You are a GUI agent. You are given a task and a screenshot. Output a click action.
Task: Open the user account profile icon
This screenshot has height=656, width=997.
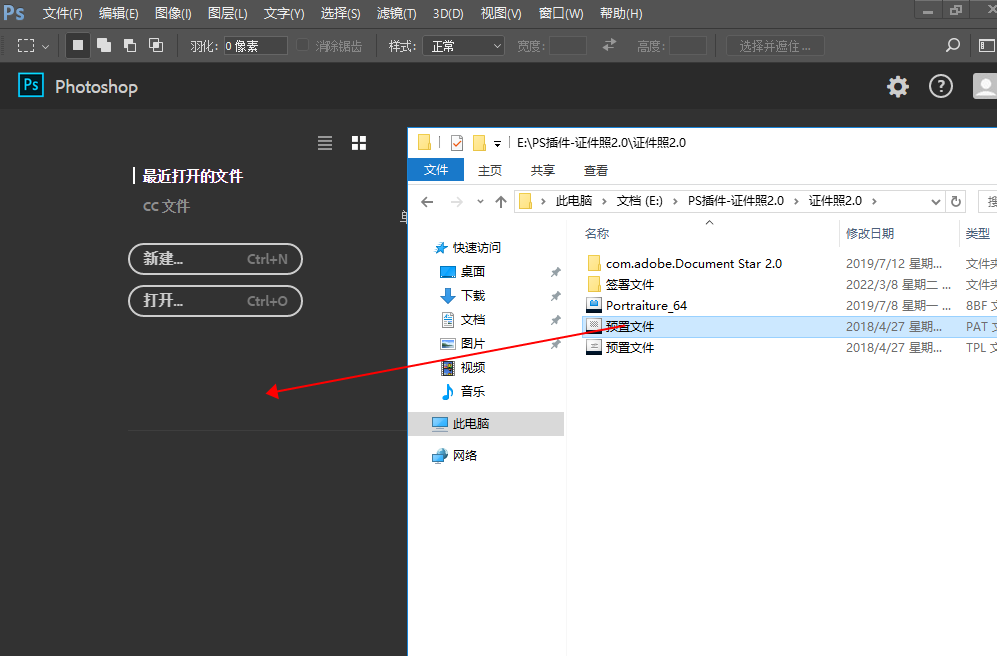point(985,86)
